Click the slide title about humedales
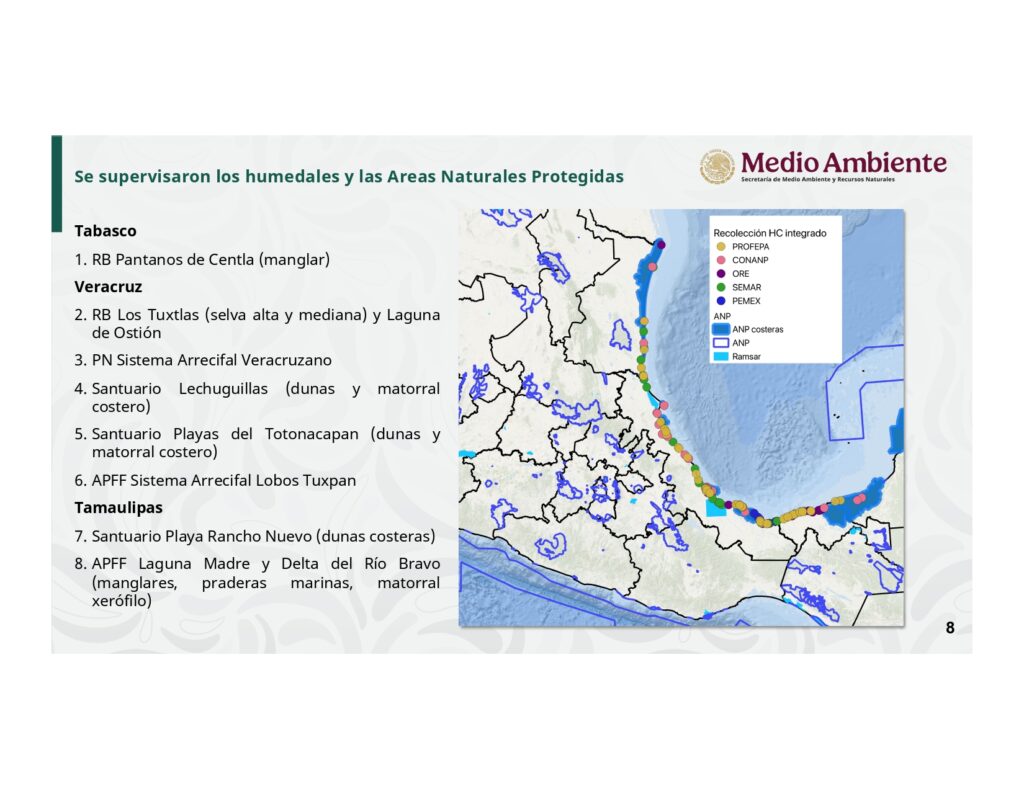The image size is (1024, 791). click(349, 177)
